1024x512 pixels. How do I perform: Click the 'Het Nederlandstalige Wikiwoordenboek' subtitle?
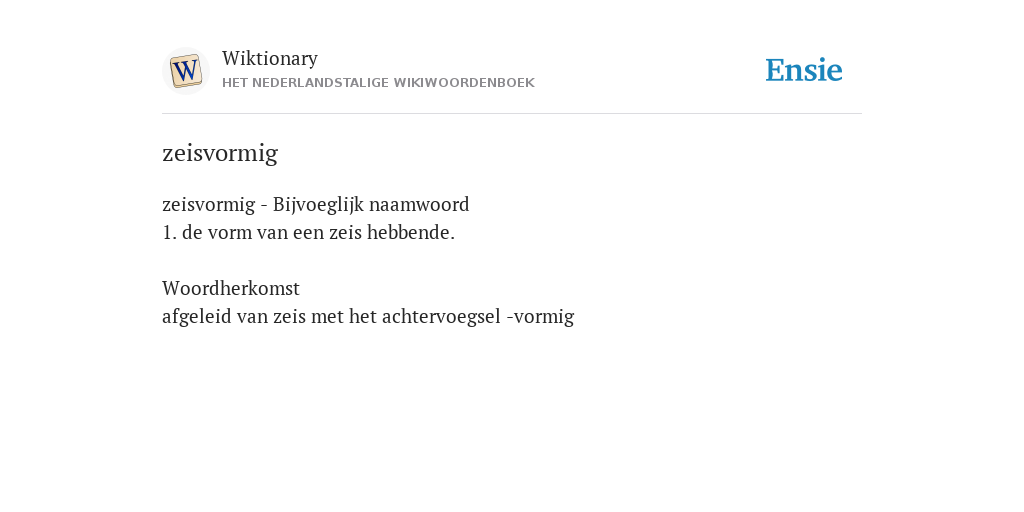coord(378,83)
